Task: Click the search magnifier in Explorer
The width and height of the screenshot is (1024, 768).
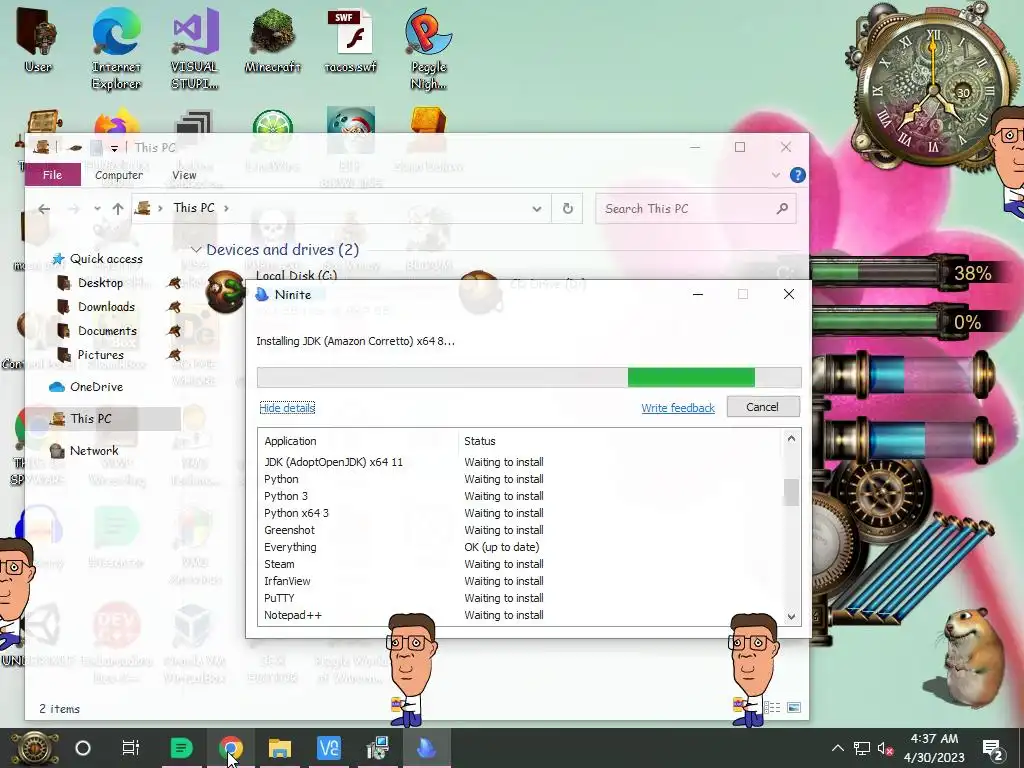Action: click(782, 208)
